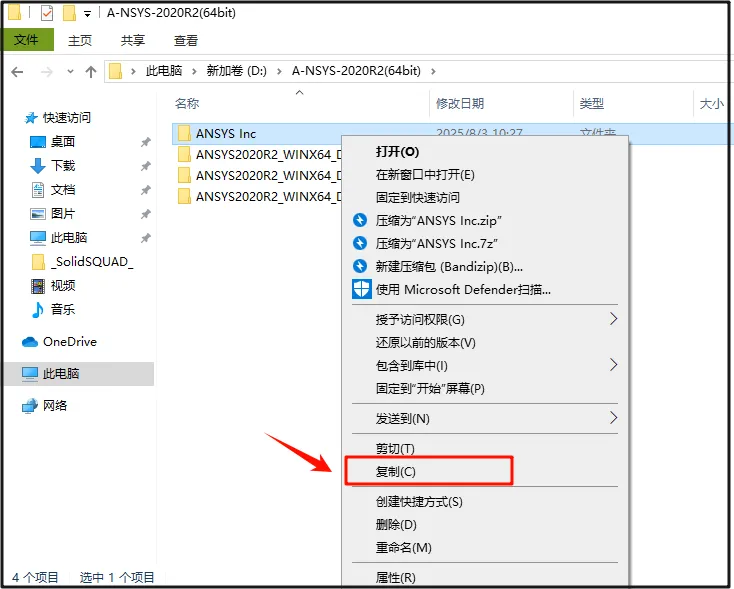Expand the chevron after 此电脑 in breadcrumb
The image size is (734, 589).
(194, 71)
